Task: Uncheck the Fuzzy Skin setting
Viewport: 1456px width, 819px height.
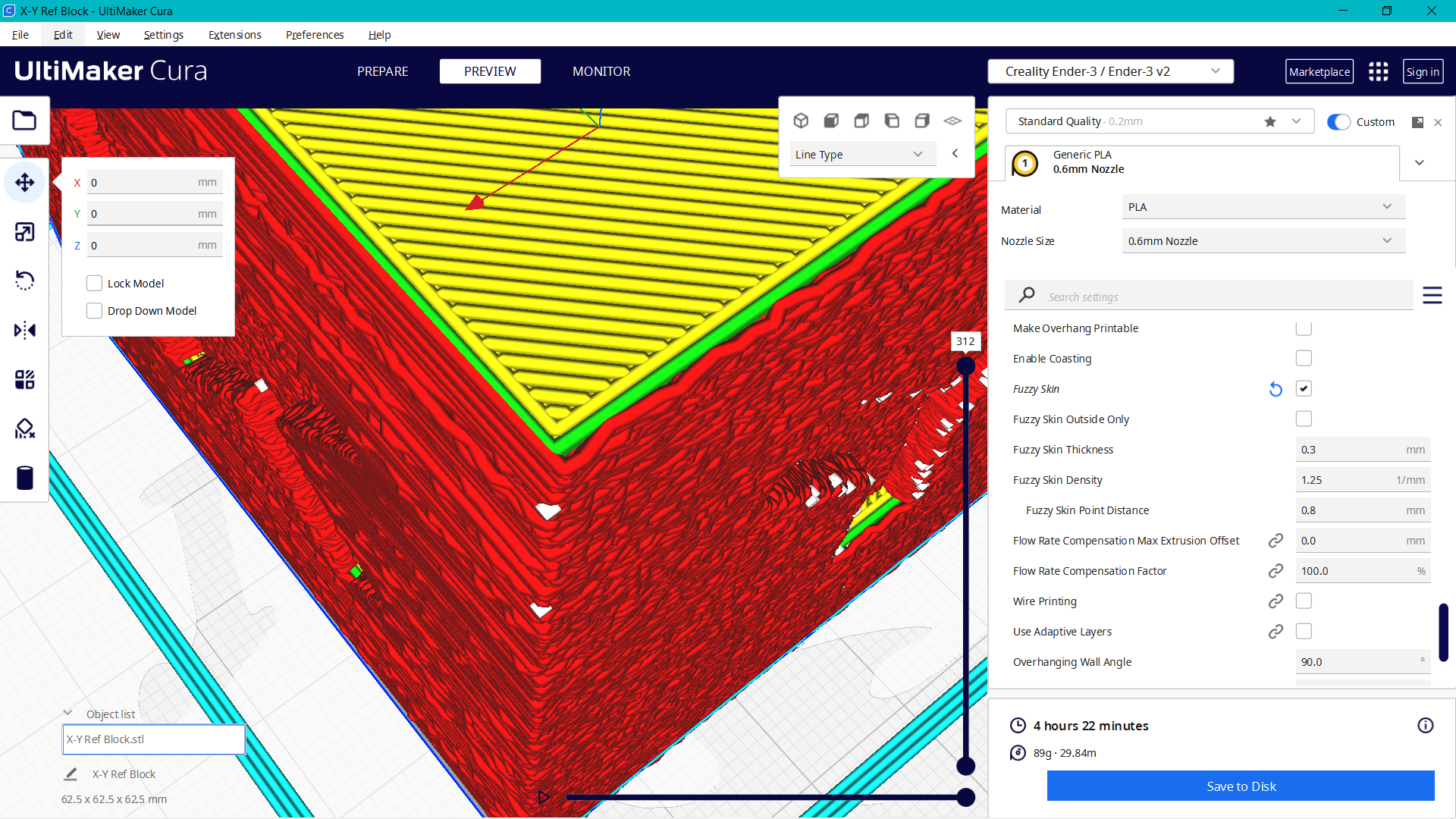Action: pyautogui.click(x=1304, y=388)
